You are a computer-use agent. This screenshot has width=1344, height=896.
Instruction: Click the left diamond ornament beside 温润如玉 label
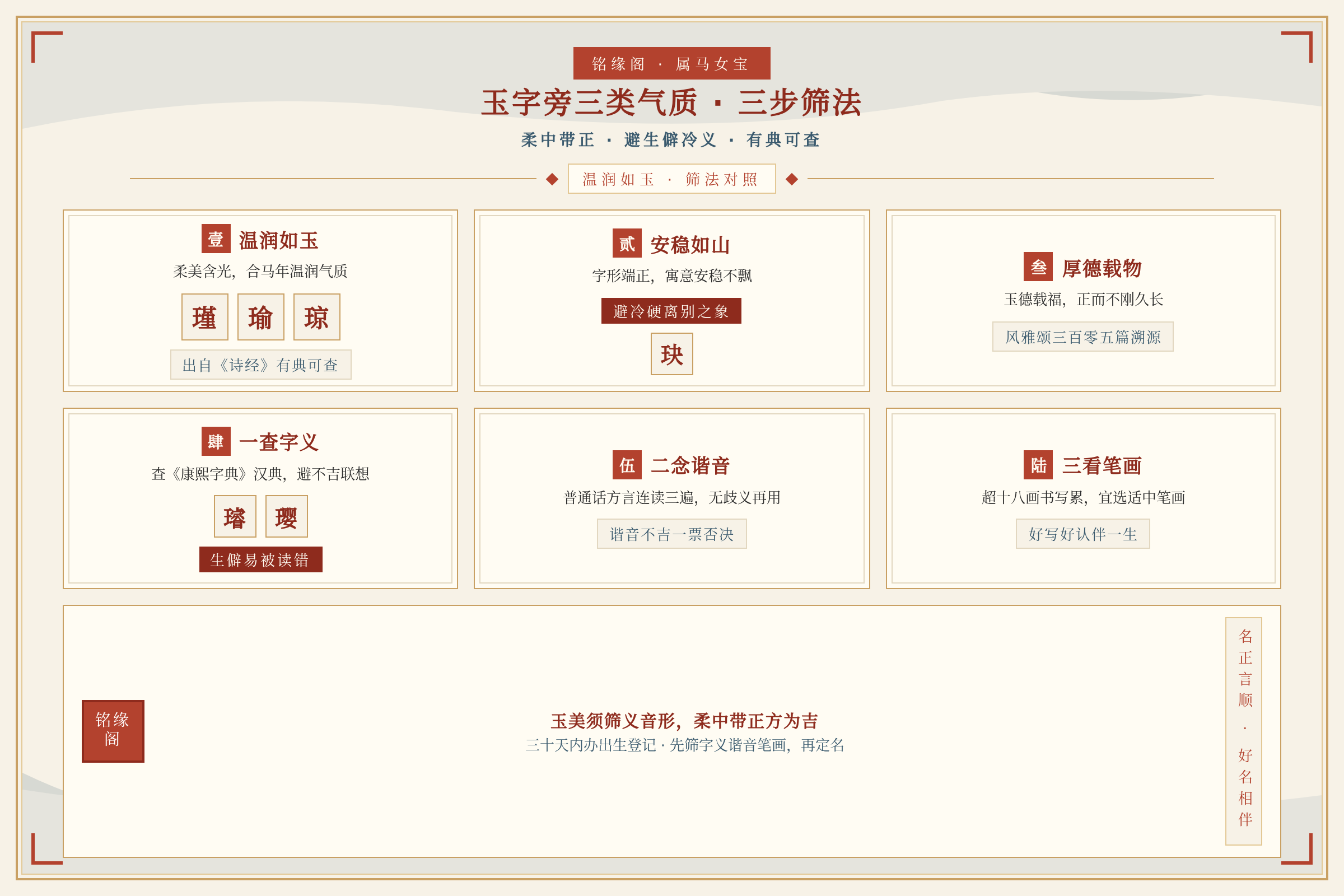pyautogui.click(x=552, y=179)
